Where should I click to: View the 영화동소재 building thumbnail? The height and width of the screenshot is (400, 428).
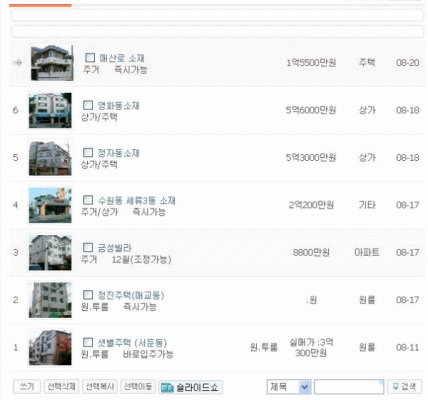[50, 110]
